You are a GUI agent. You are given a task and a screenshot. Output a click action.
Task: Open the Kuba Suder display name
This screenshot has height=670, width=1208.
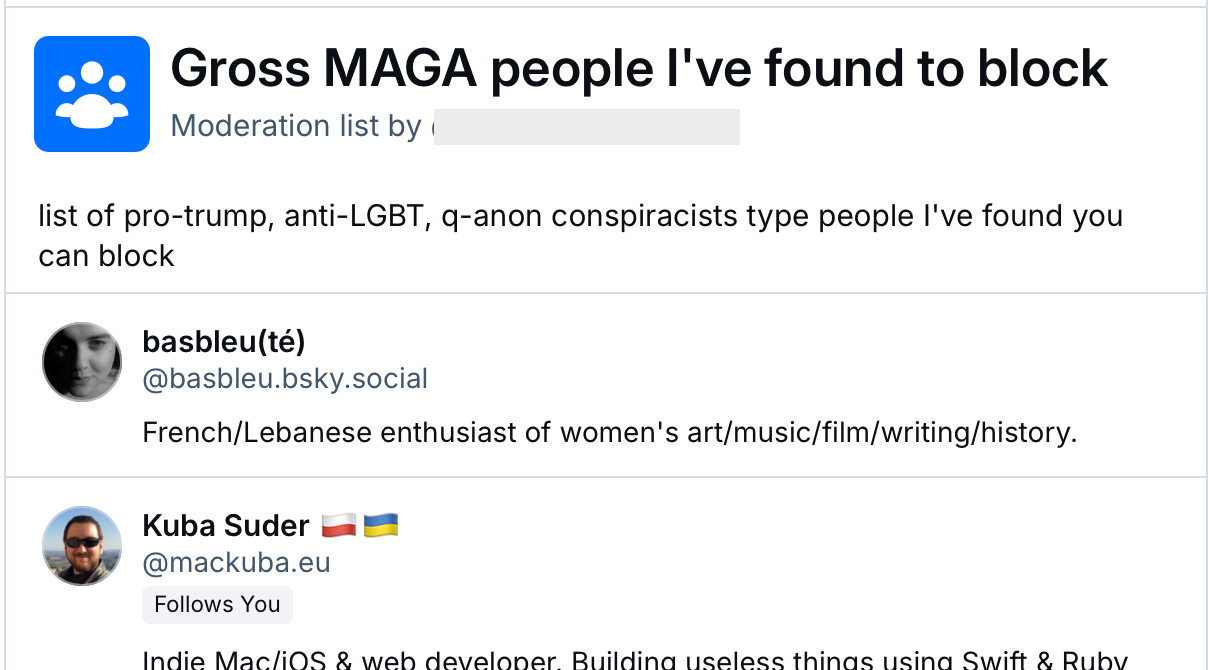pyautogui.click(x=226, y=525)
